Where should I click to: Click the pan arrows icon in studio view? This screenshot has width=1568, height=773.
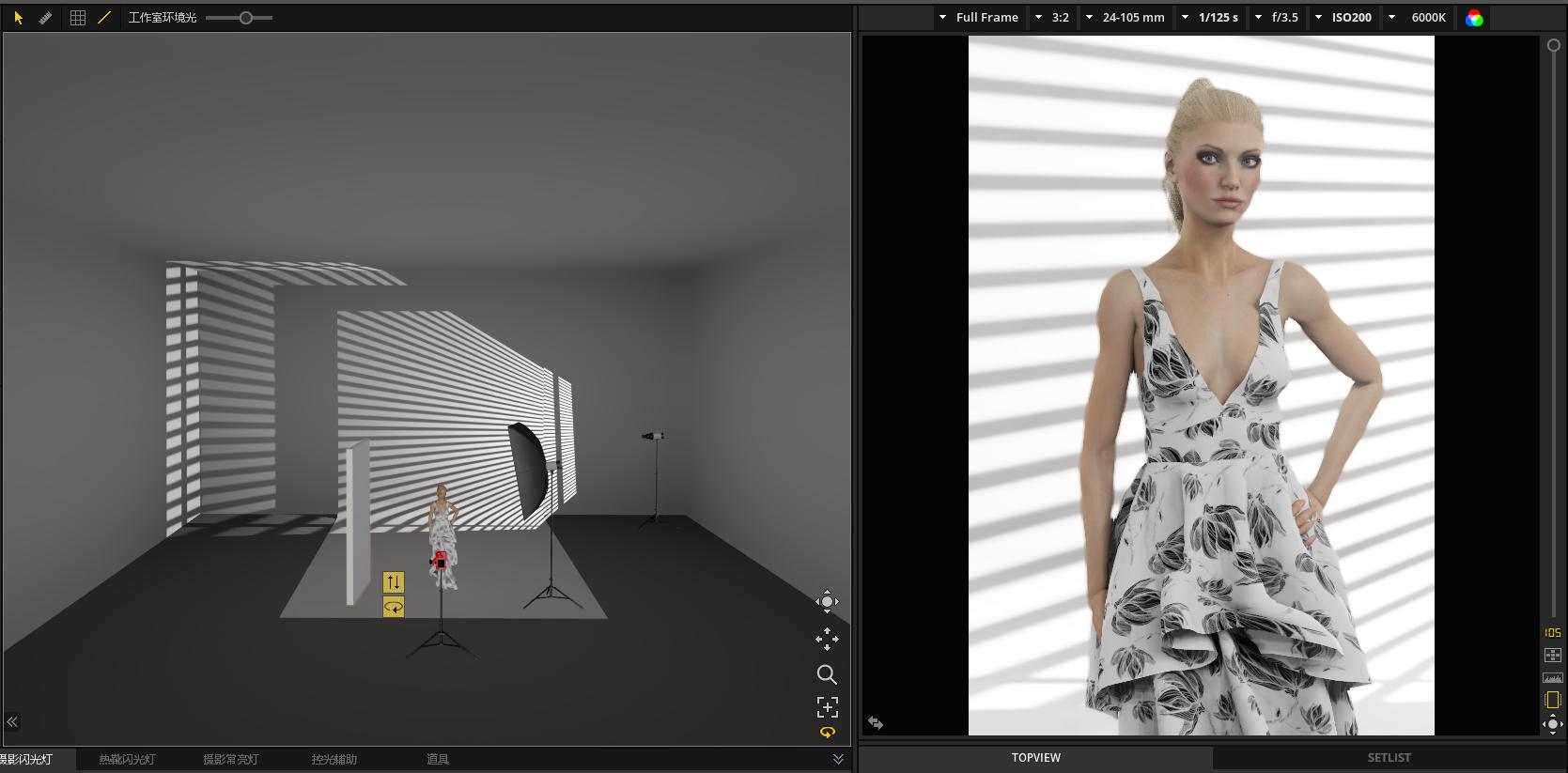[827, 640]
